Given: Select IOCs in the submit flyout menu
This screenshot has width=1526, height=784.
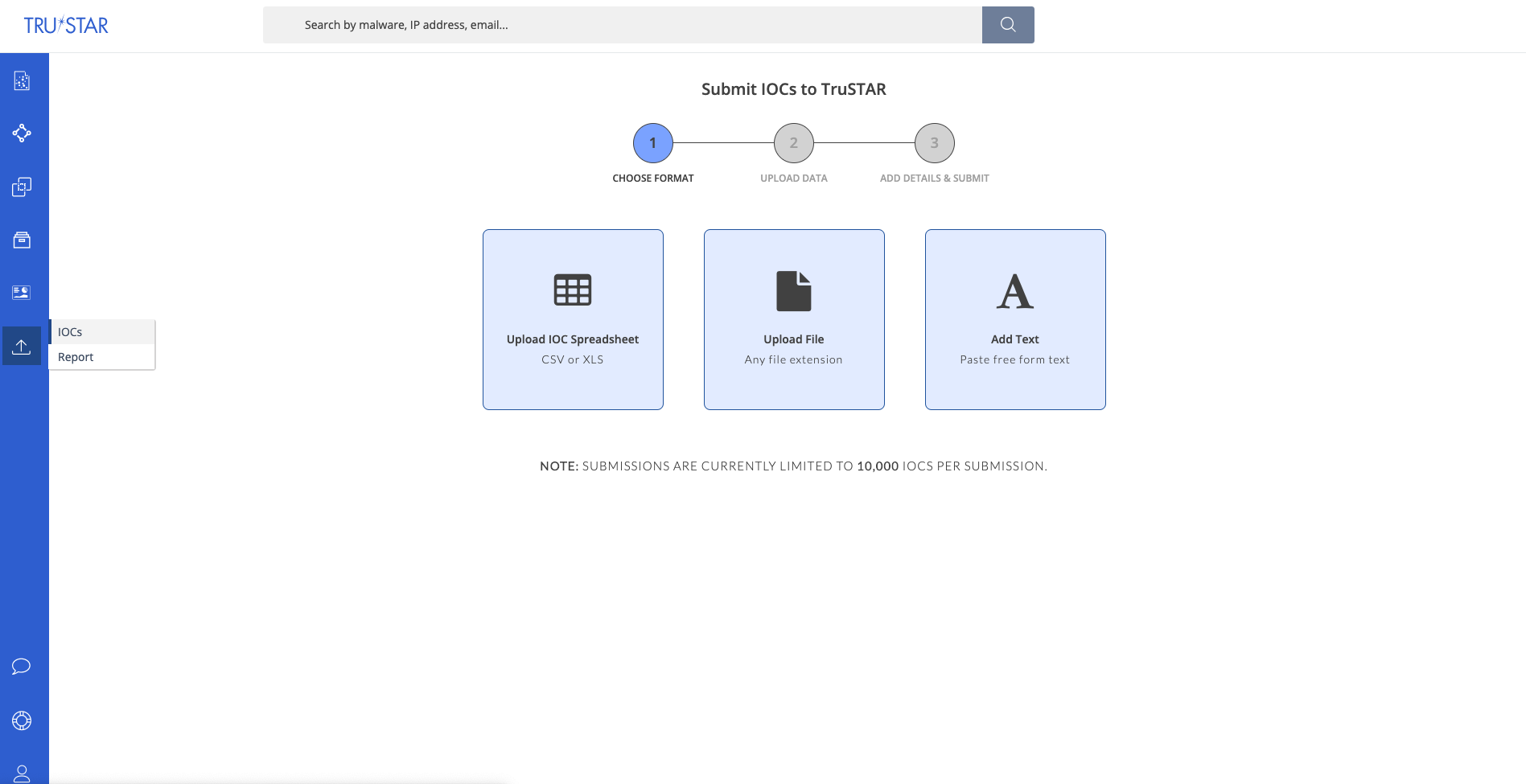Looking at the screenshot, I should (x=102, y=332).
